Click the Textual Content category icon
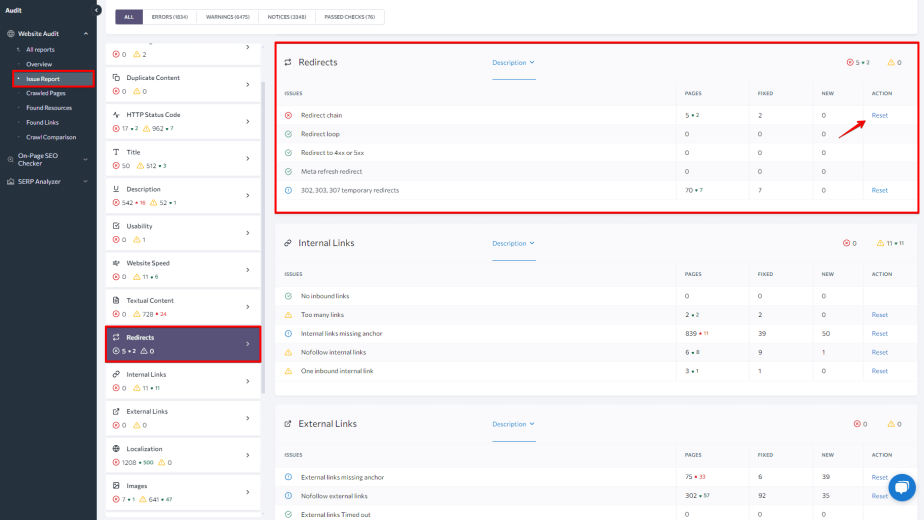 116,300
